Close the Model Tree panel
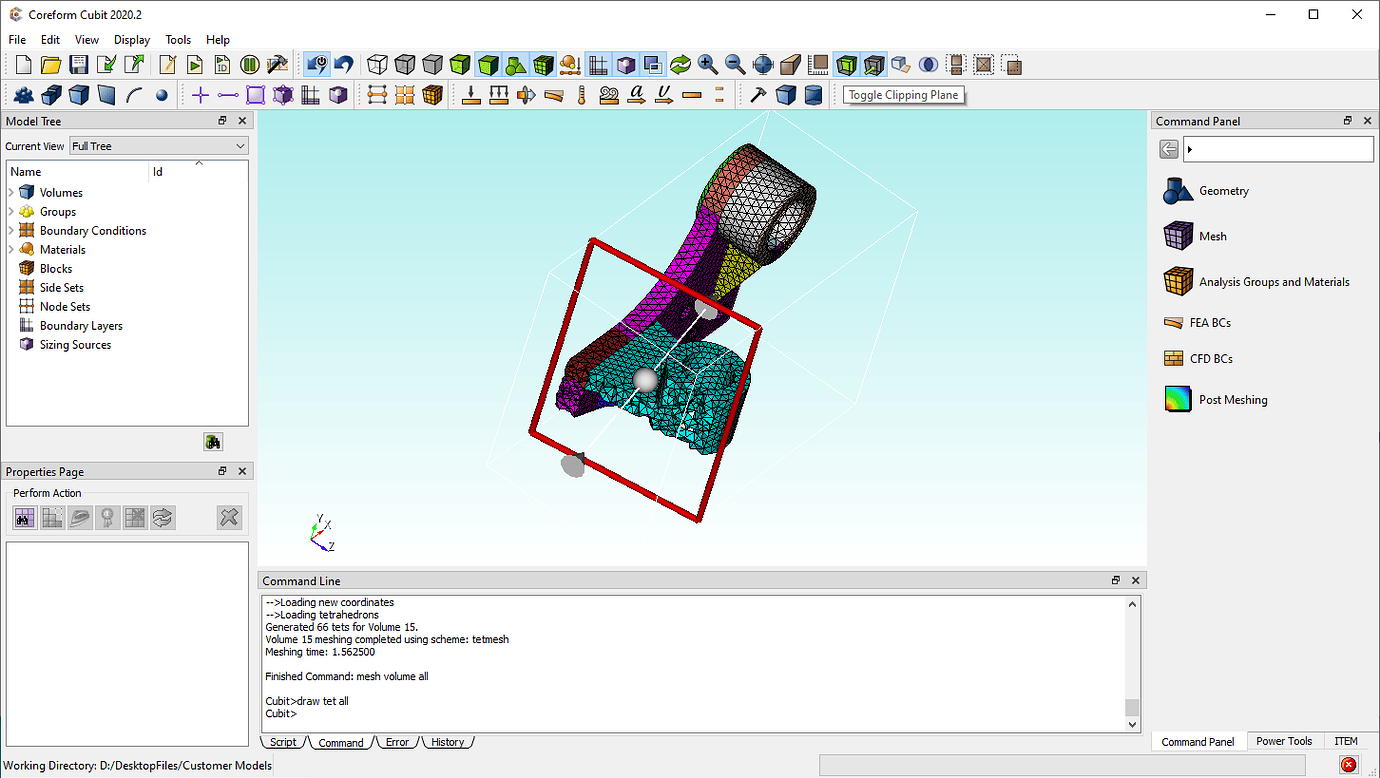 coord(242,121)
